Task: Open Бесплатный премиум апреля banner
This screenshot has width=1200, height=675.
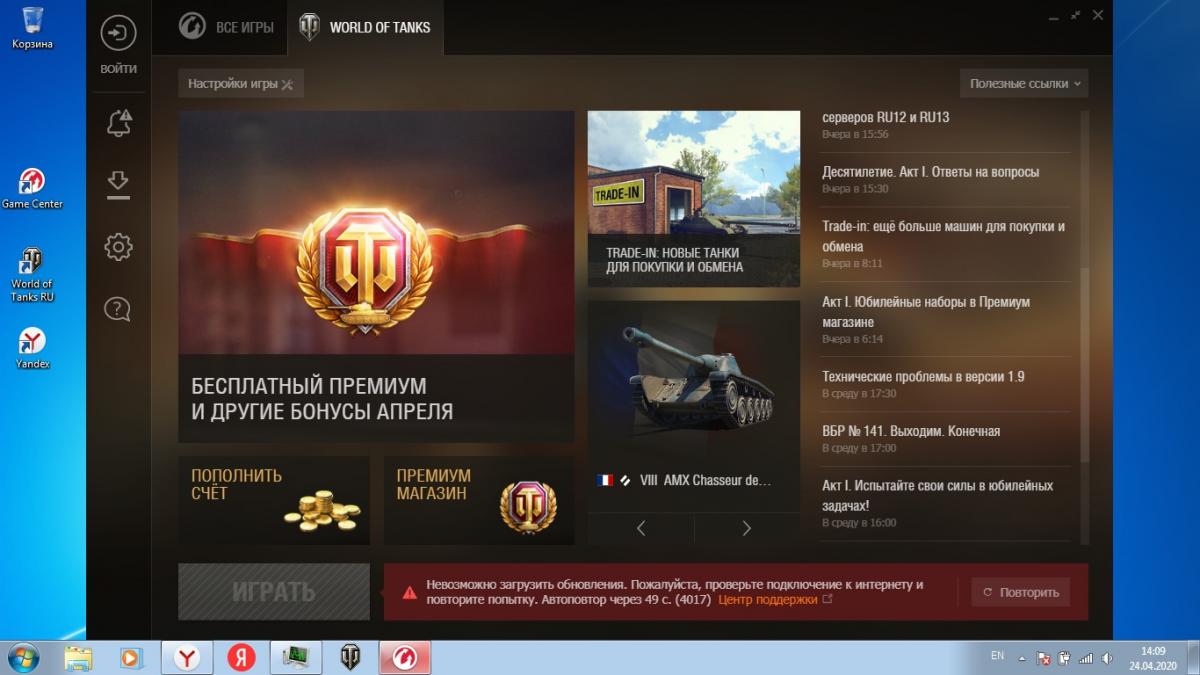Action: (x=376, y=276)
